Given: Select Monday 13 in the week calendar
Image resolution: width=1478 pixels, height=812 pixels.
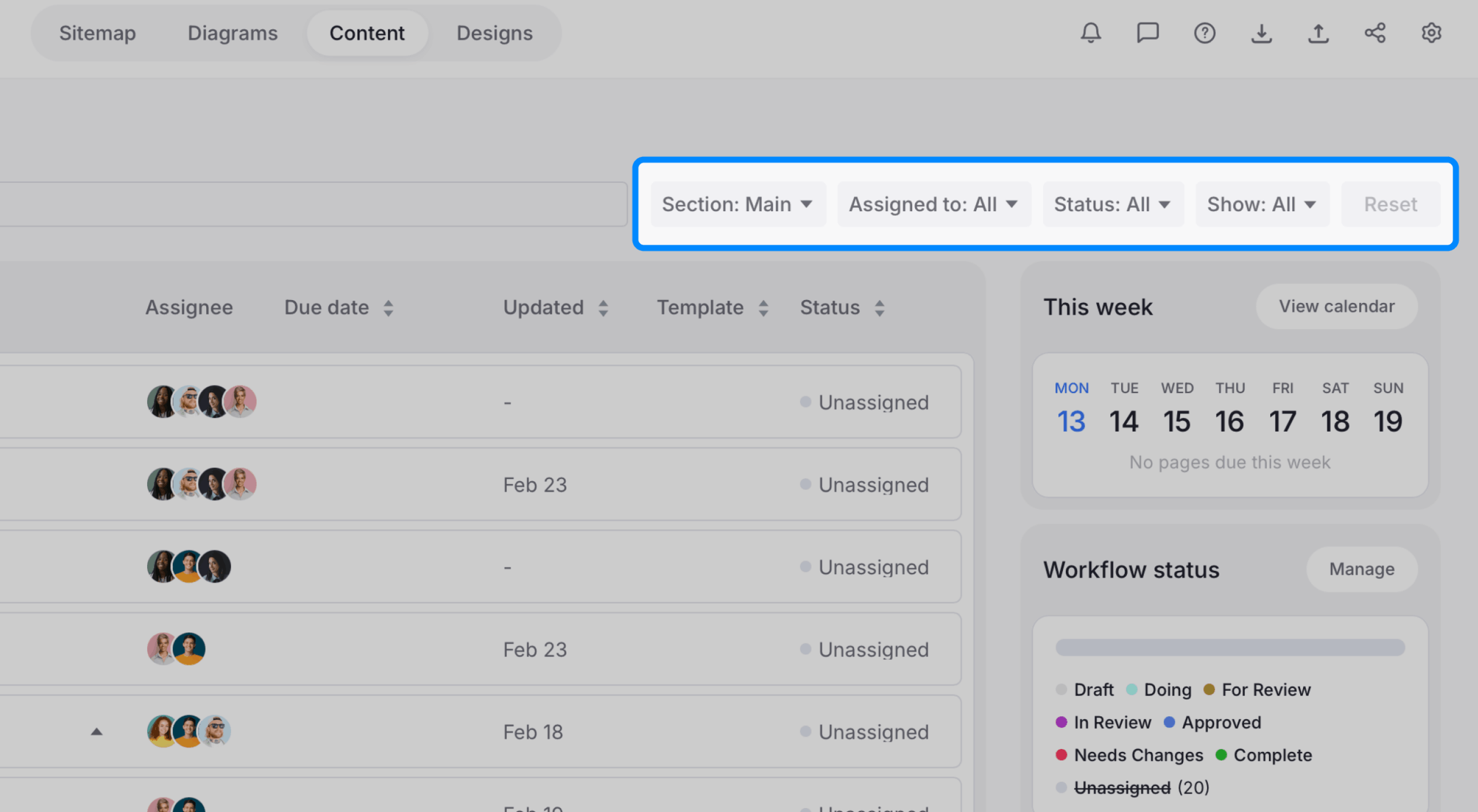Looking at the screenshot, I should (x=1072, y=409).
